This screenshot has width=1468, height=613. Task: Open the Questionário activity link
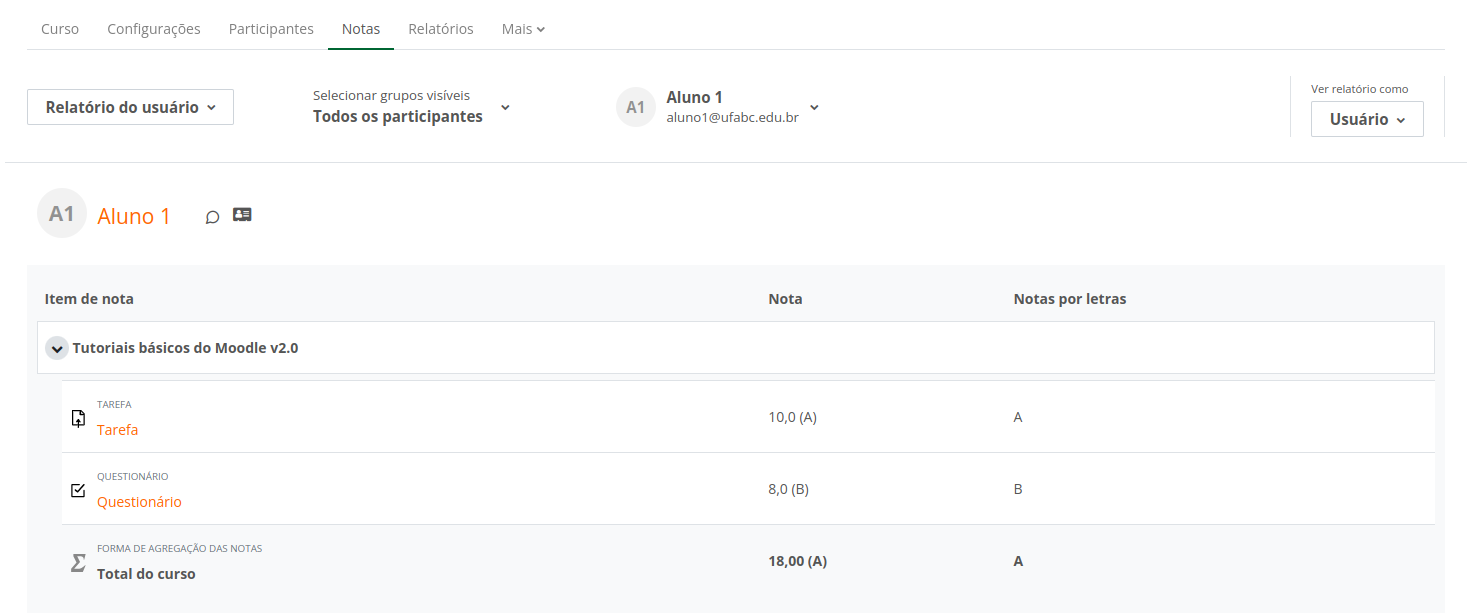click(139, 502)
